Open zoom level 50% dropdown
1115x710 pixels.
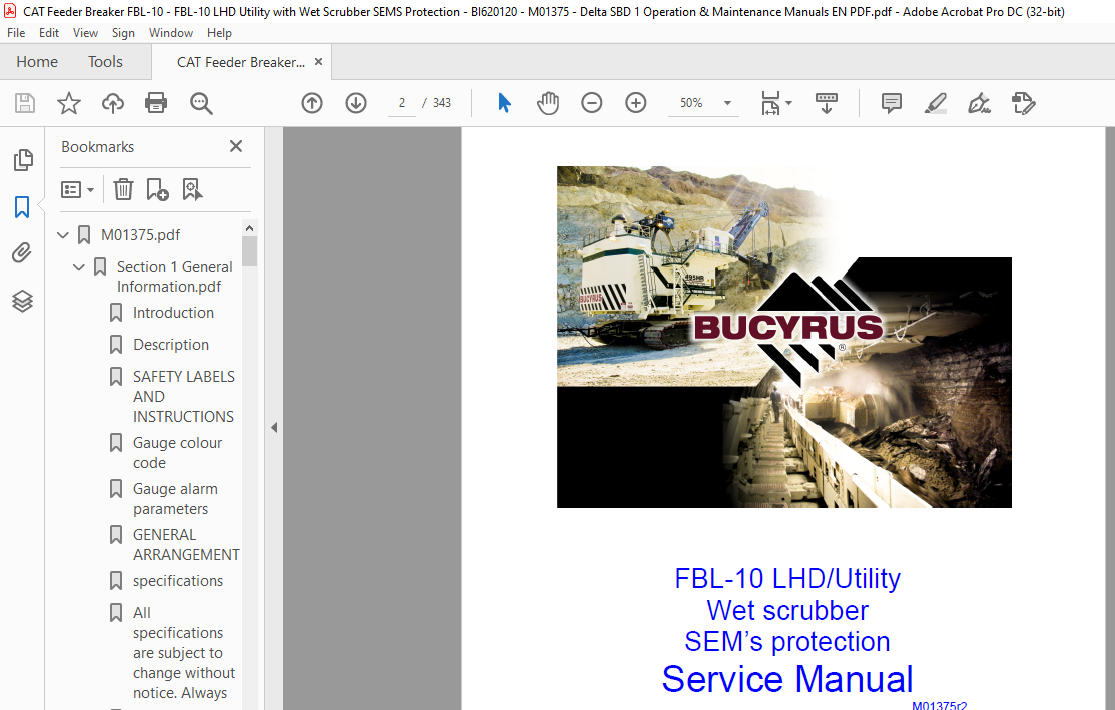coord(727,103)
